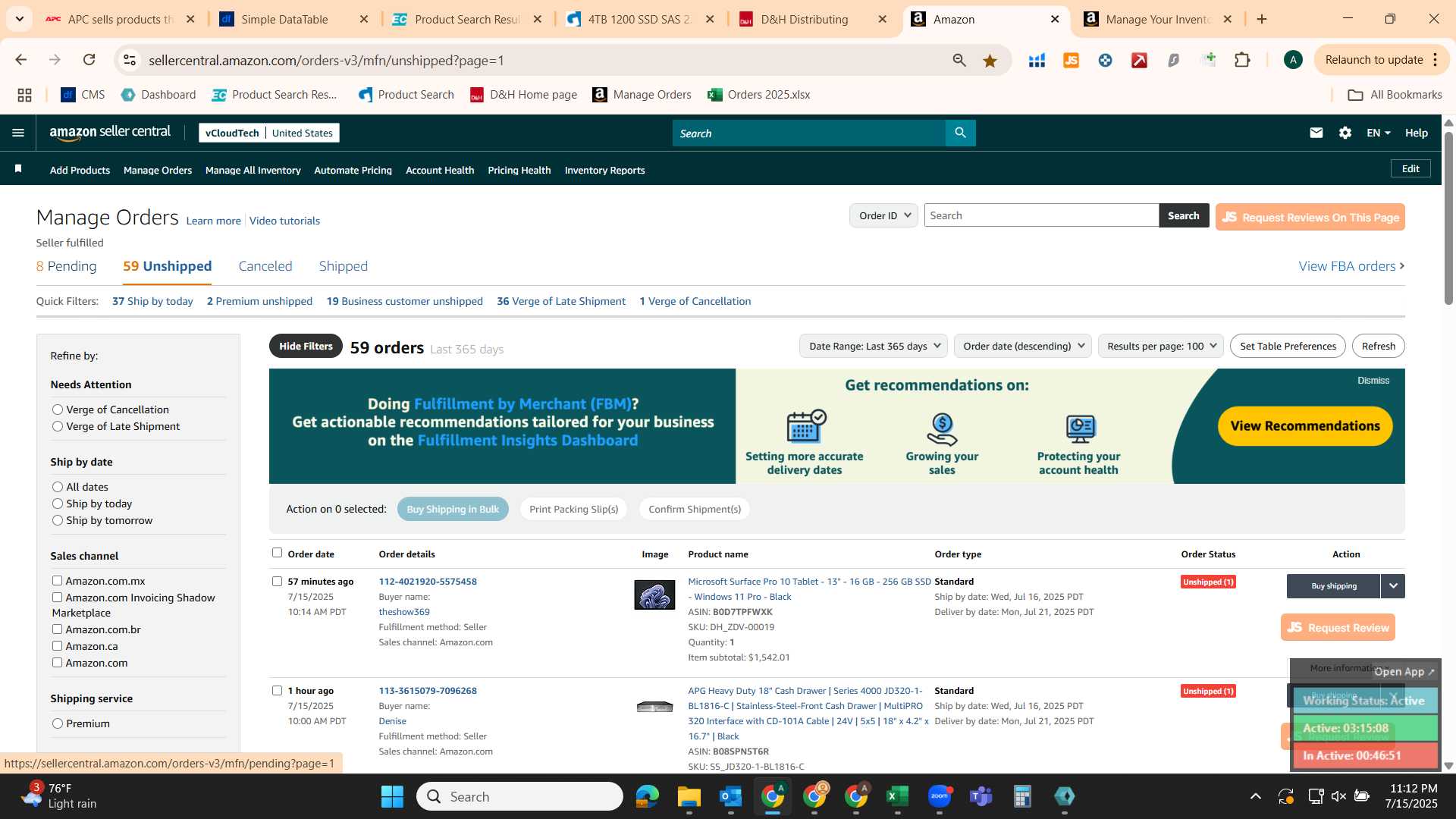Click the cash drawer product thumbnail

(x=654, y=707)
